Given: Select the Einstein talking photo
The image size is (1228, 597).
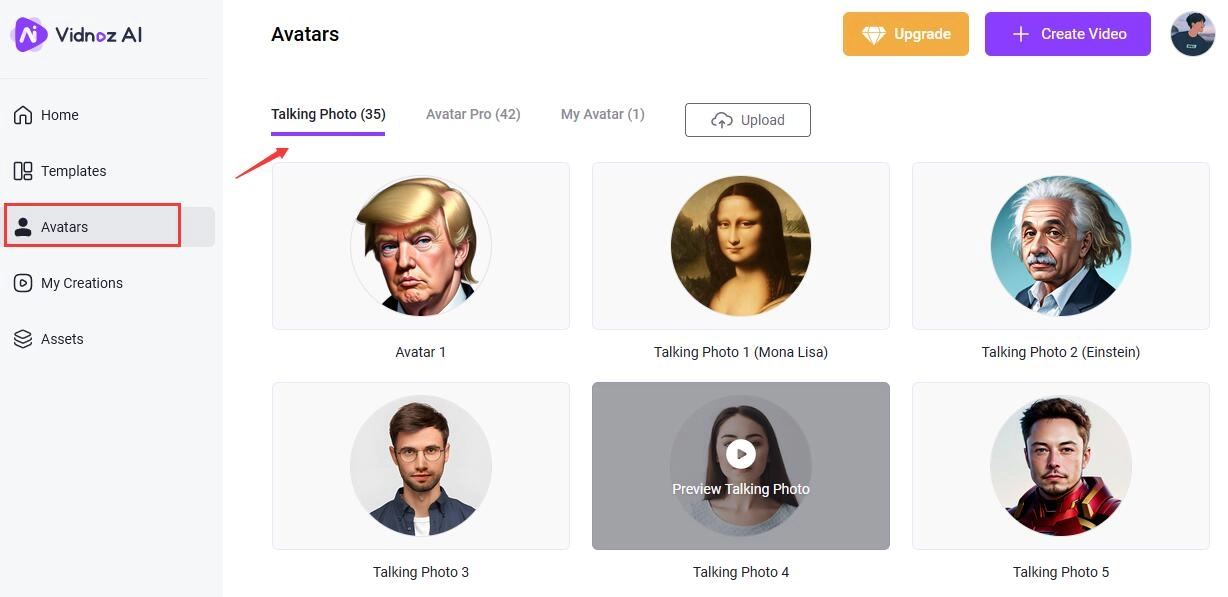Looking at the screenshot, I should tap(1060, 245).
